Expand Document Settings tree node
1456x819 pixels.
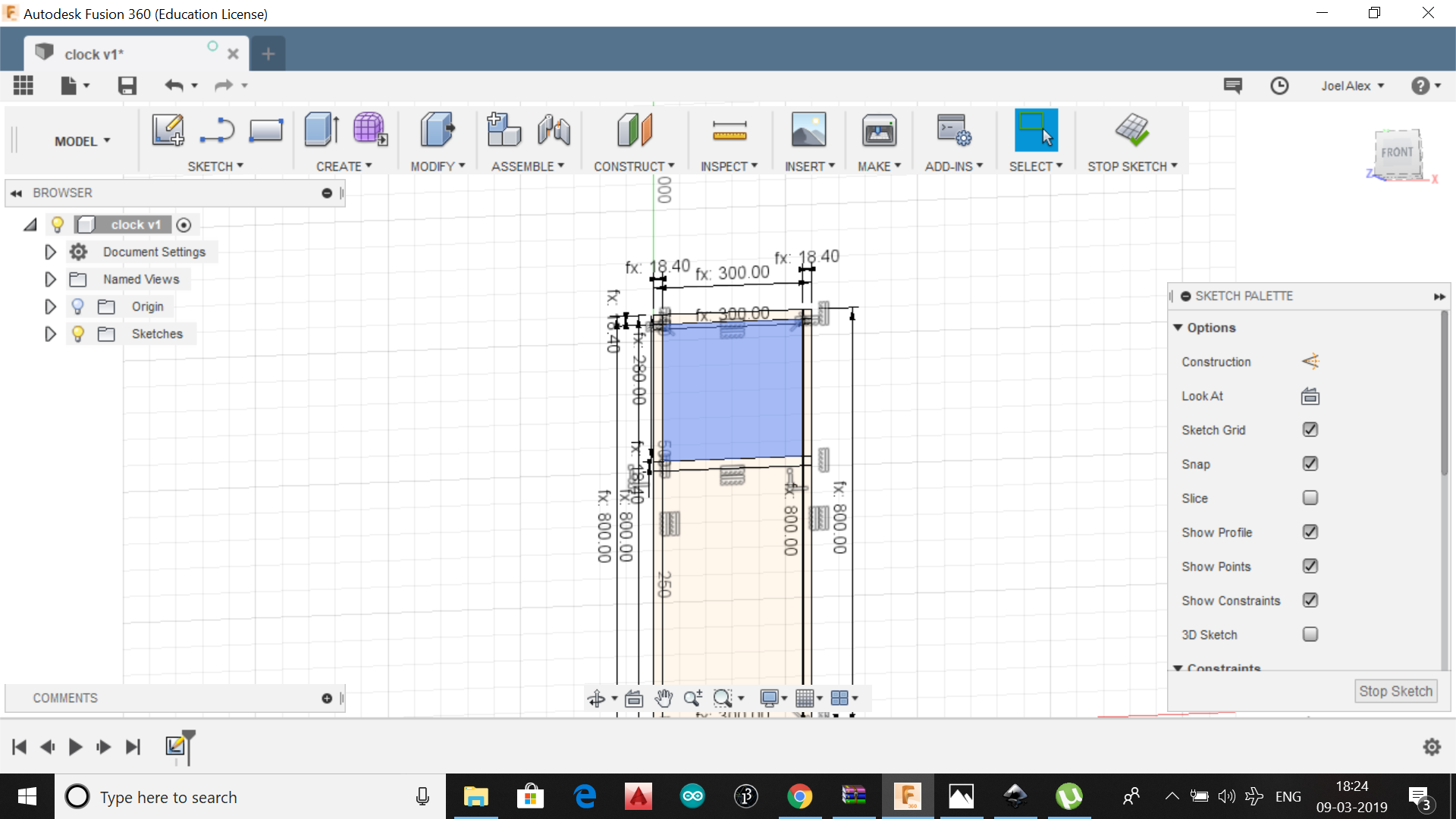(50, 252)
